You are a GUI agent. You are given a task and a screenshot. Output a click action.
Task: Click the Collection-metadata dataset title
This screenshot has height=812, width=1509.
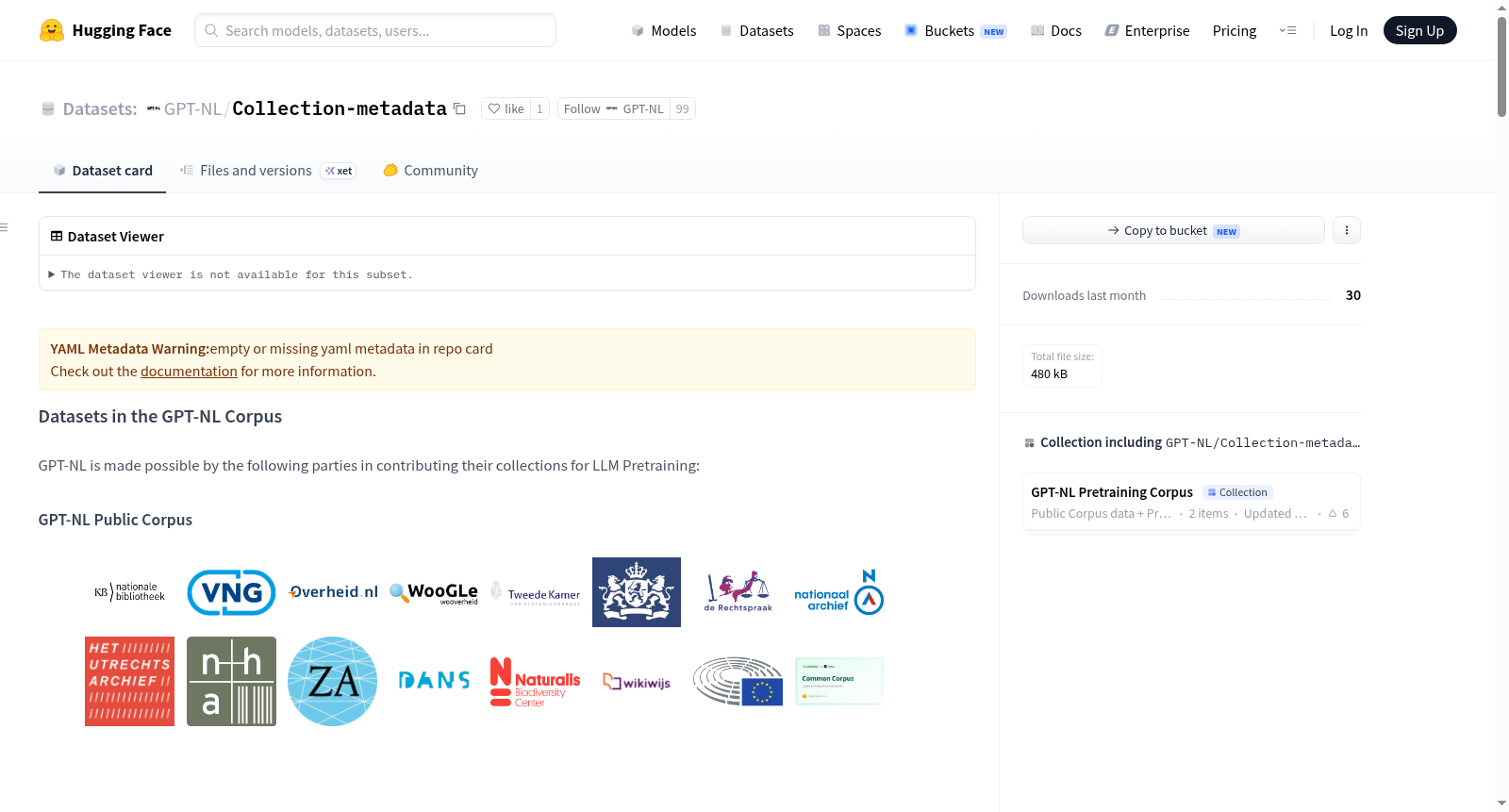pos(340,108)
